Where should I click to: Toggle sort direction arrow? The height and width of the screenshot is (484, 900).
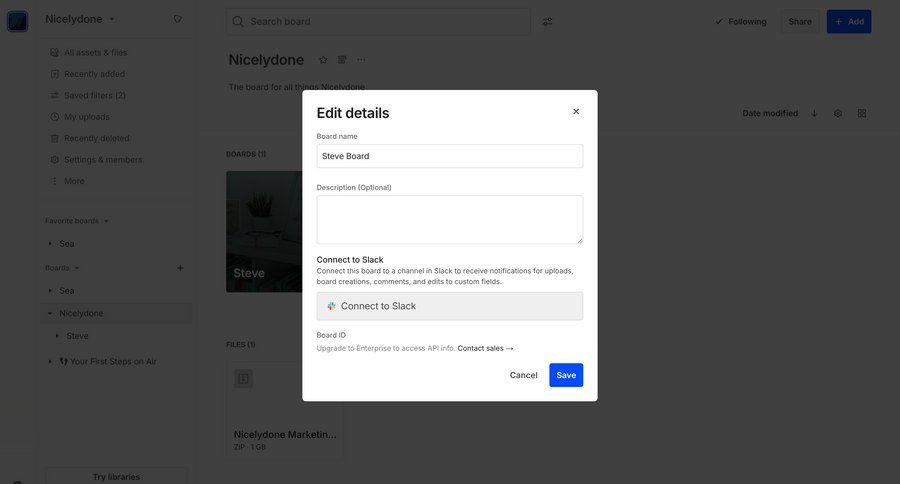click(814, 113)
